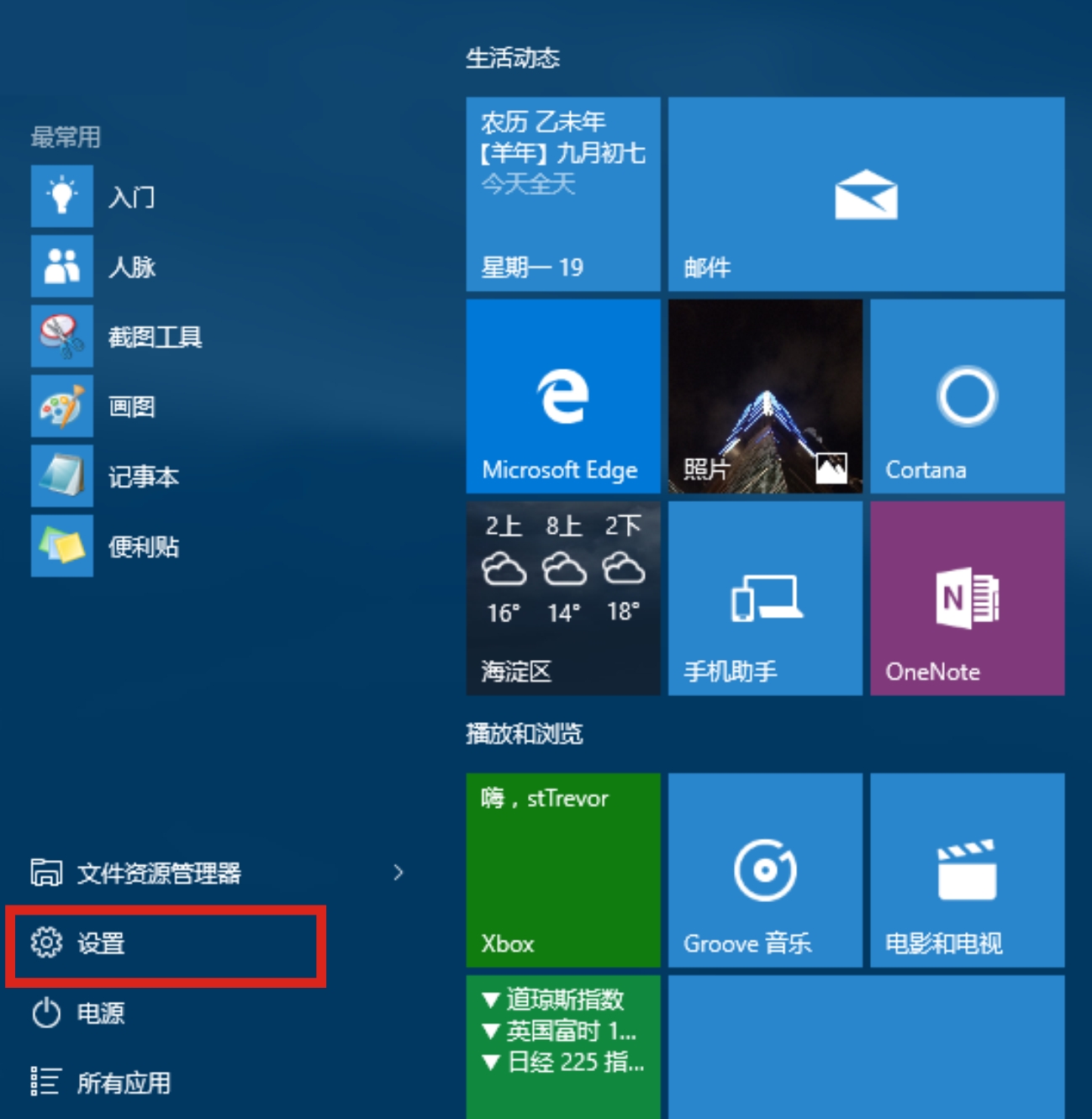The height and width of the screenshot is (1119, 1092).
Task: Launch 画图 paint application
Action: tap(132, 407)
